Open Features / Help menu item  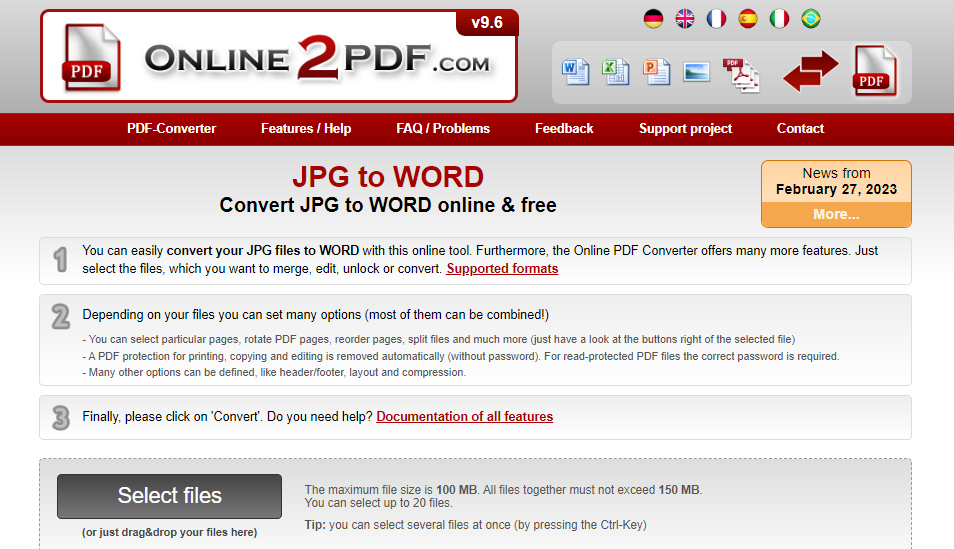pos(306,128)
